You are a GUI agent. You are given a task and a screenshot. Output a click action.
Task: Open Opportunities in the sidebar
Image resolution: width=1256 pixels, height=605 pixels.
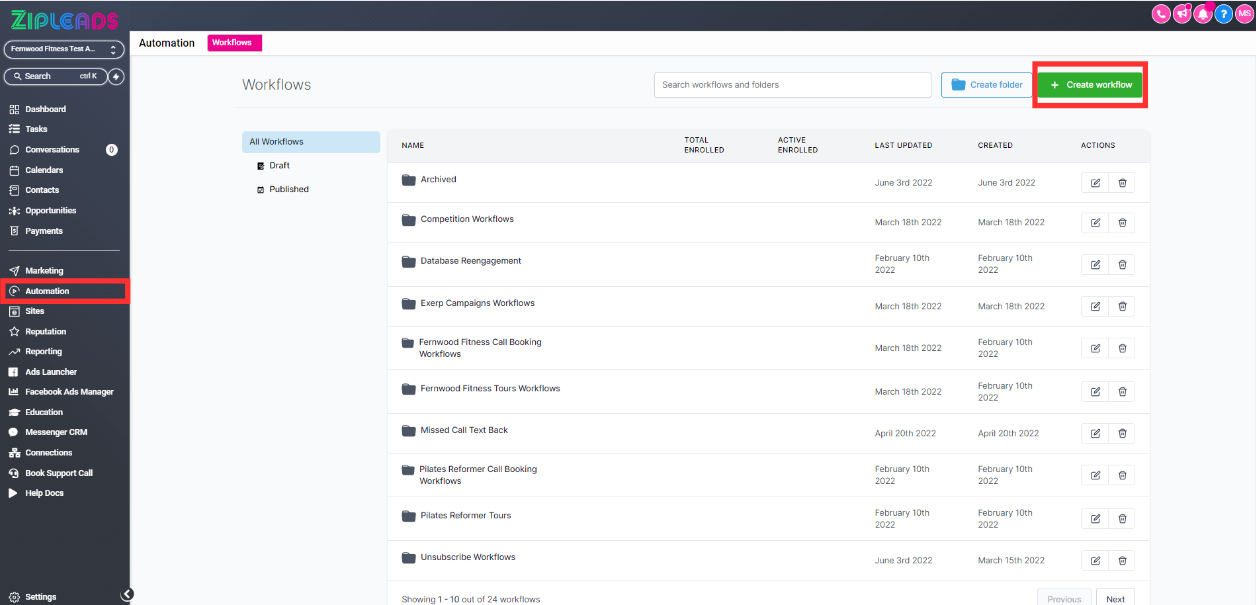50,211
